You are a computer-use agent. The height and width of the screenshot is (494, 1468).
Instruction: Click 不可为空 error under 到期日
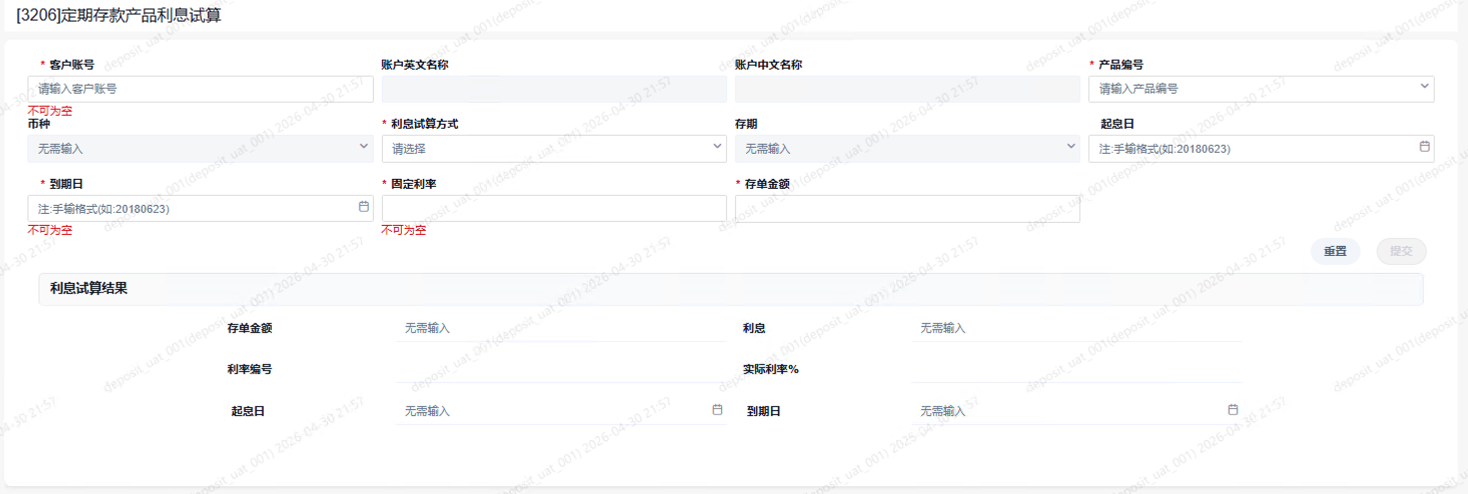tap(50, 230)
